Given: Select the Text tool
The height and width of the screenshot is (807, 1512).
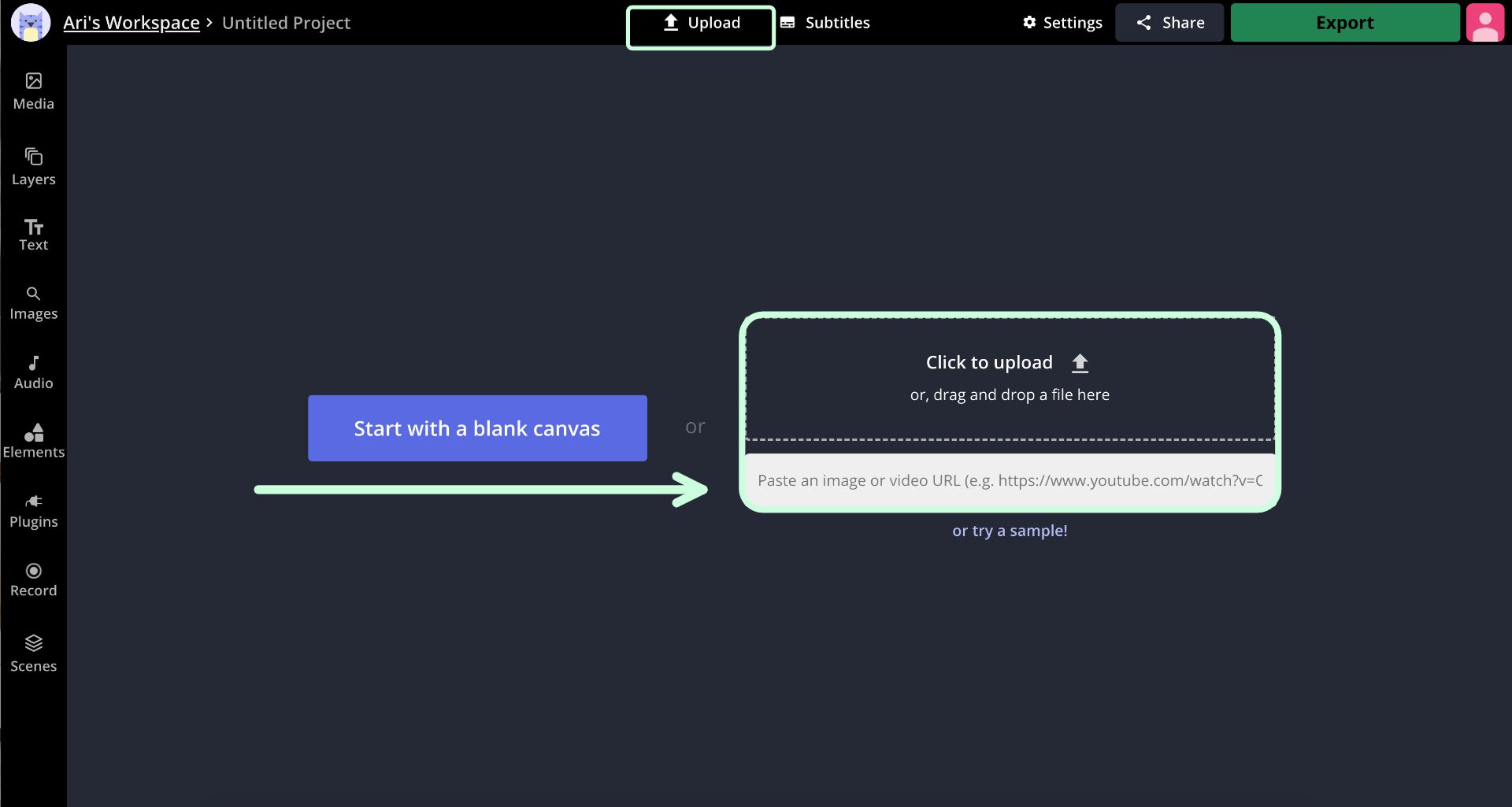Looking at the screenshot, I should click(x=33, y=235).
